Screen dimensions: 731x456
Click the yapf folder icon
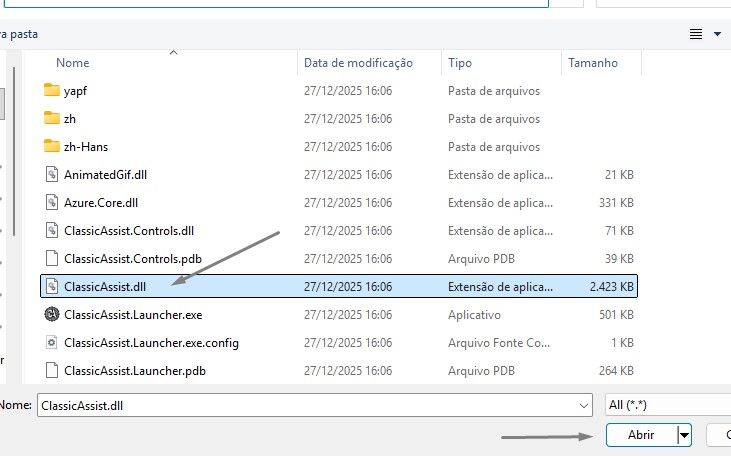pos(53,90)
